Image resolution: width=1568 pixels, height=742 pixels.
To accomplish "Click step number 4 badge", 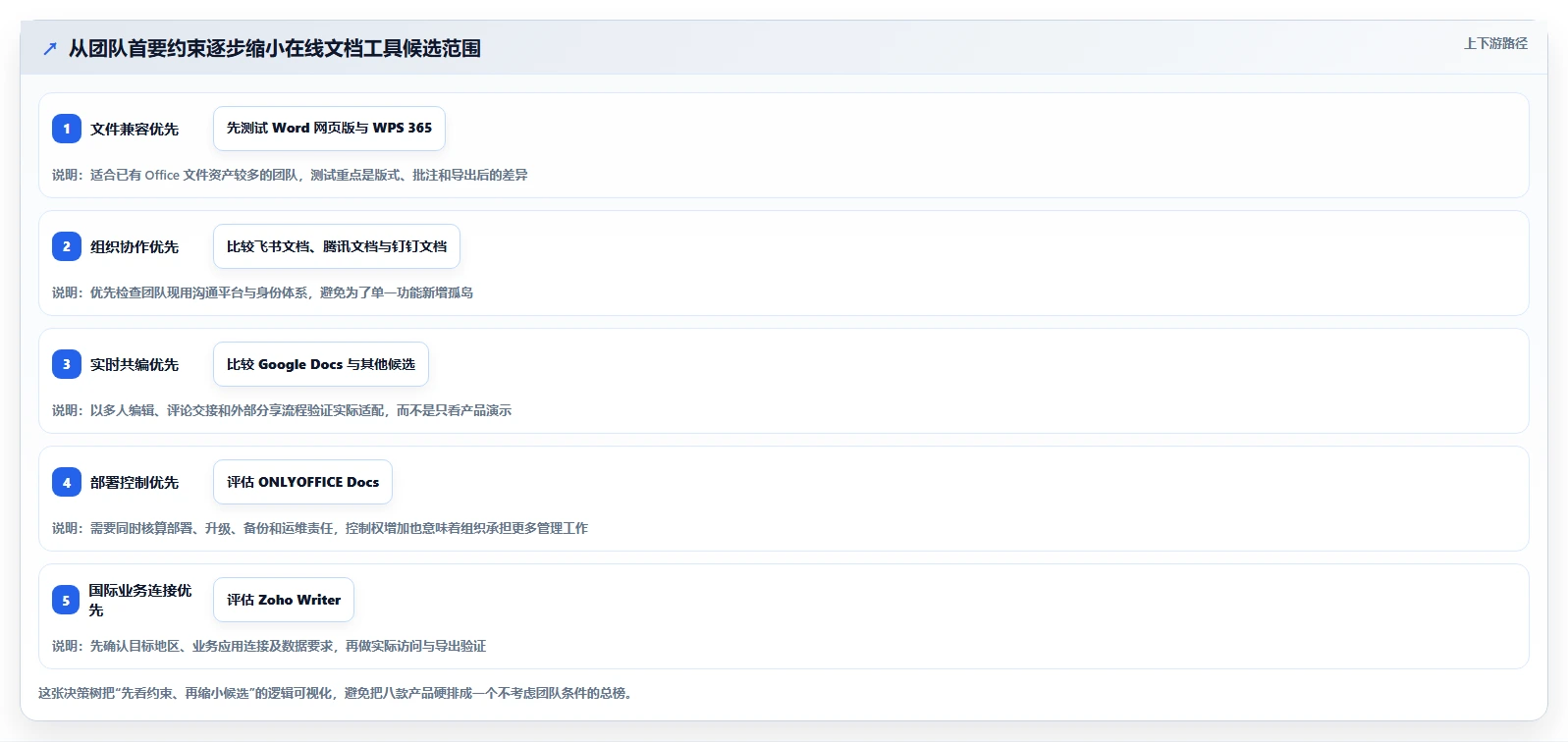I will coord(67,482).
